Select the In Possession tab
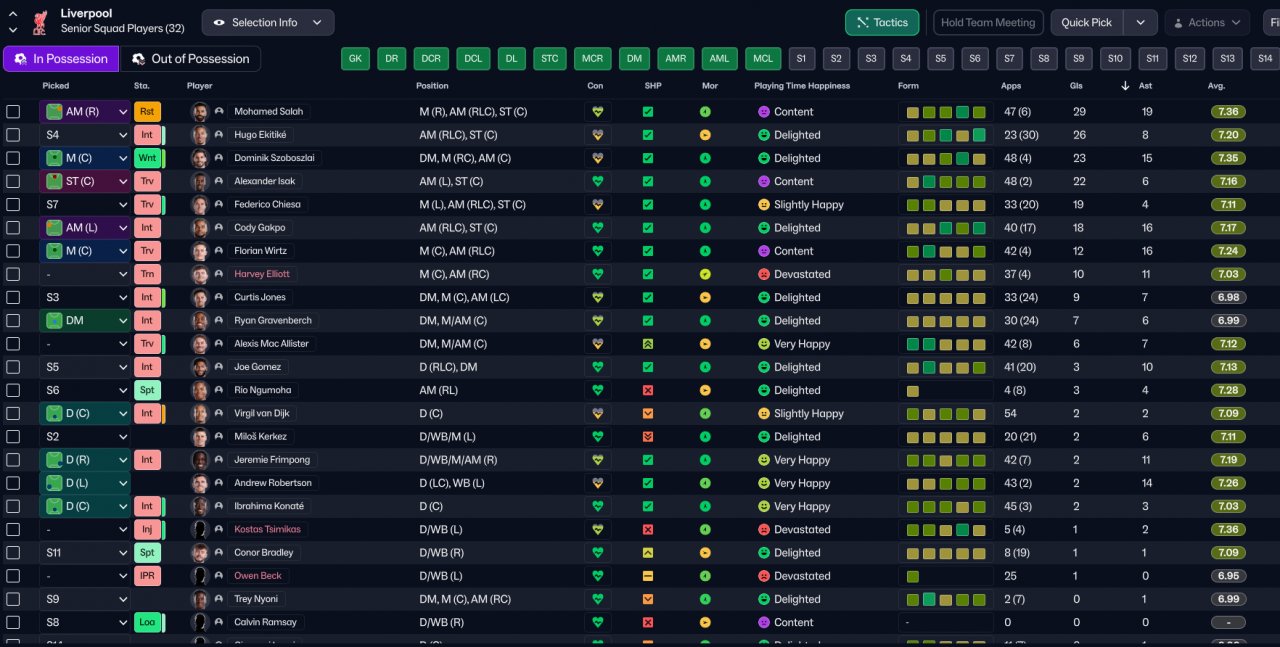The image size is (1280, 647). point(61,59)
